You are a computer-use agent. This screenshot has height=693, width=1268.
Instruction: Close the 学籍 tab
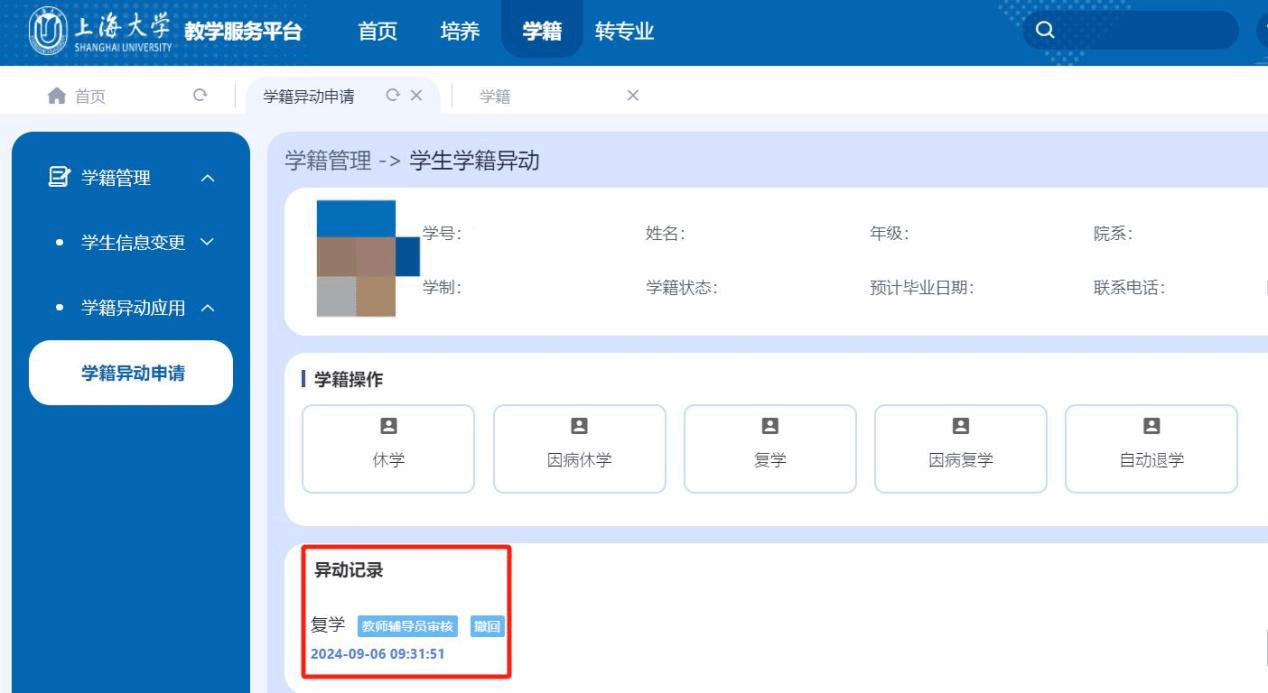[x=632, y=96]
